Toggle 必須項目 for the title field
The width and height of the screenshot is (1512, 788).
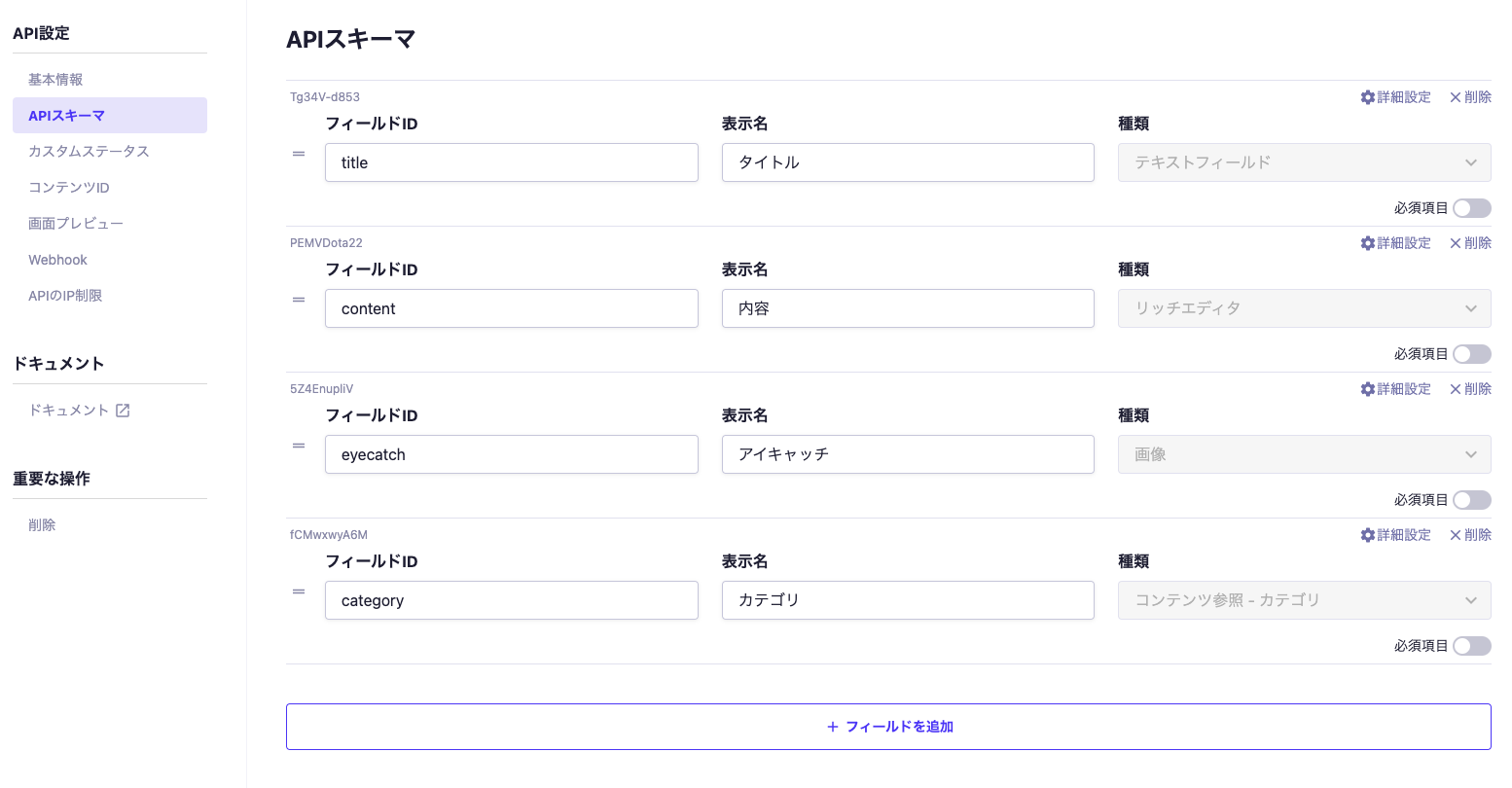pos(1471,208)
